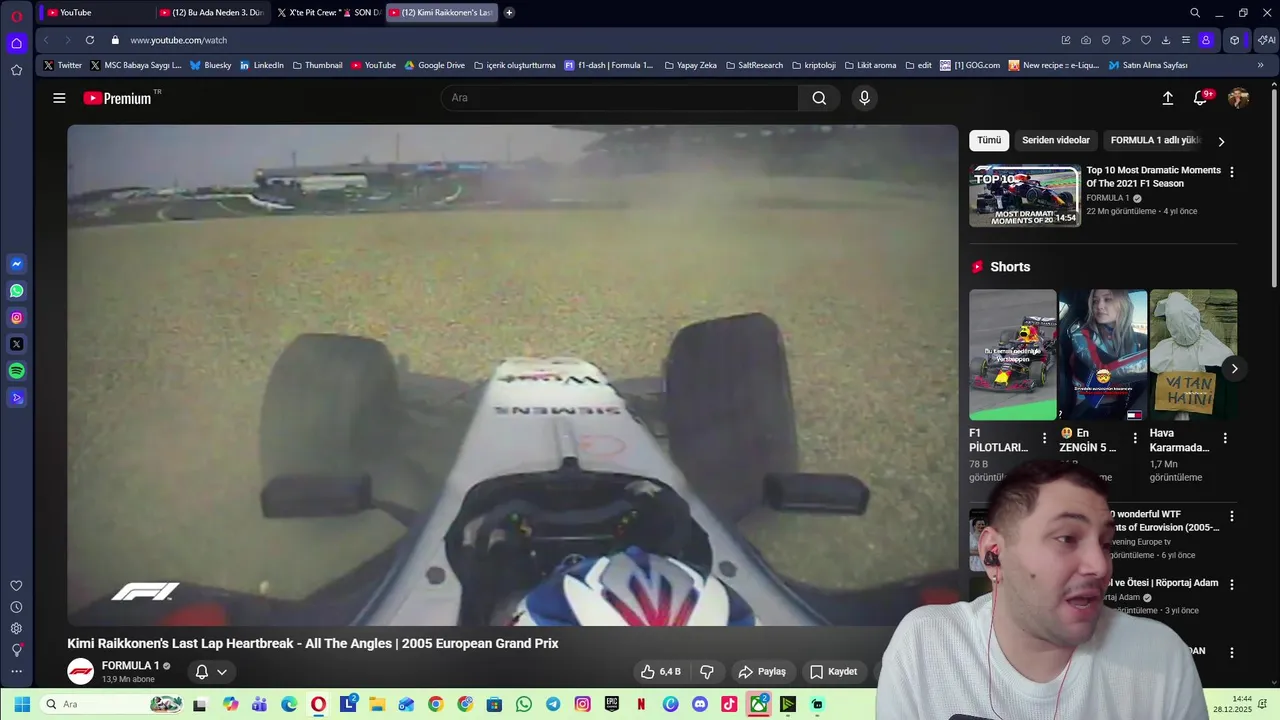
Task: Open the YouTube hamburger guide menu
Action: 59,98
